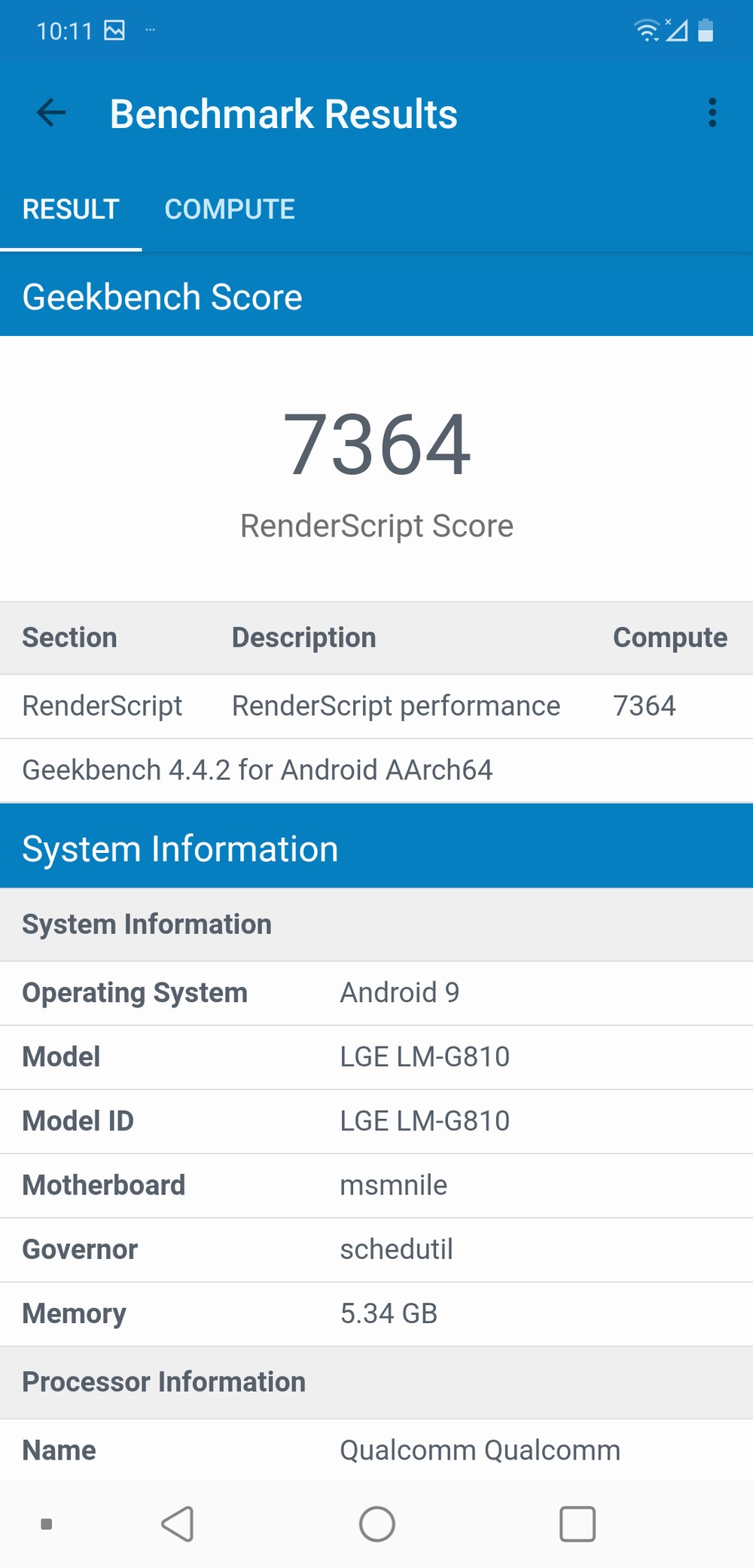Screen dimensions: 753x1568
Task: Tap Geekbench 4.4.2 version text
Action: click(258, 770)
